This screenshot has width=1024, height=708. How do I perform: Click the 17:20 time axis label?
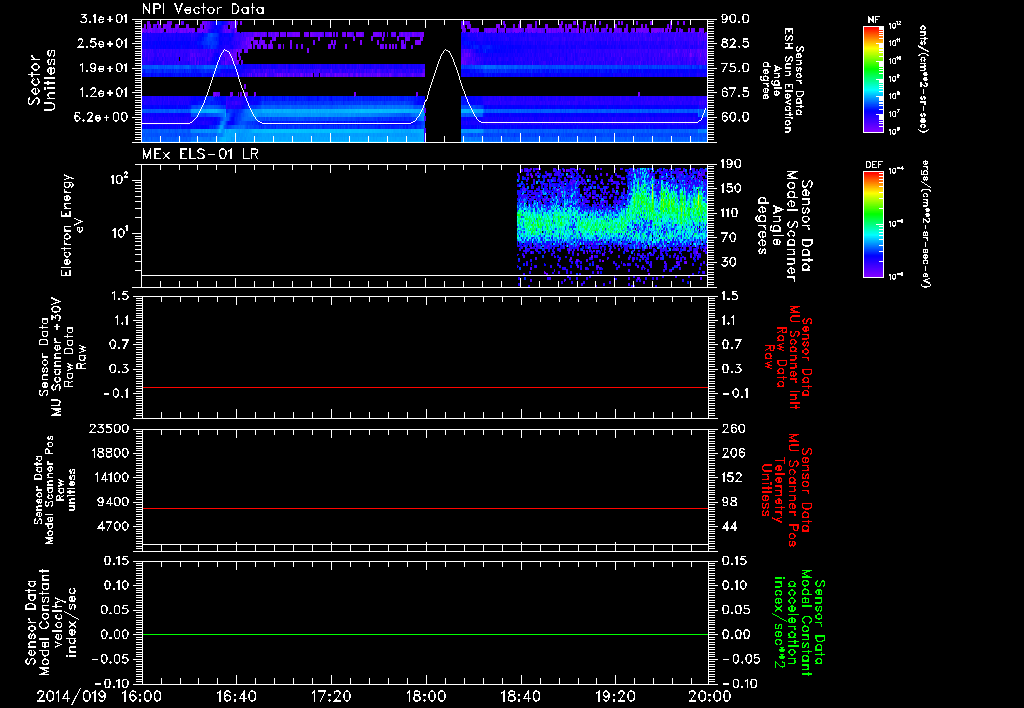point(331,696)
